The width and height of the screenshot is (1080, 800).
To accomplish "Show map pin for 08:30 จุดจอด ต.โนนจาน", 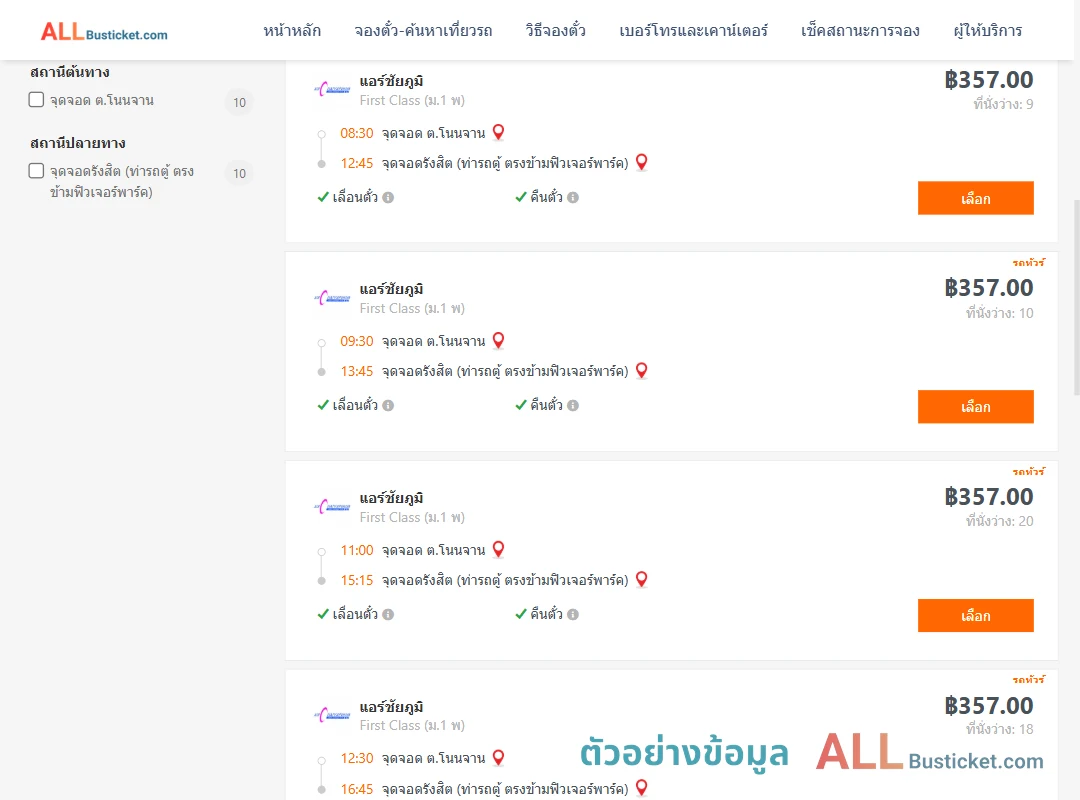I will coord(499,132).
